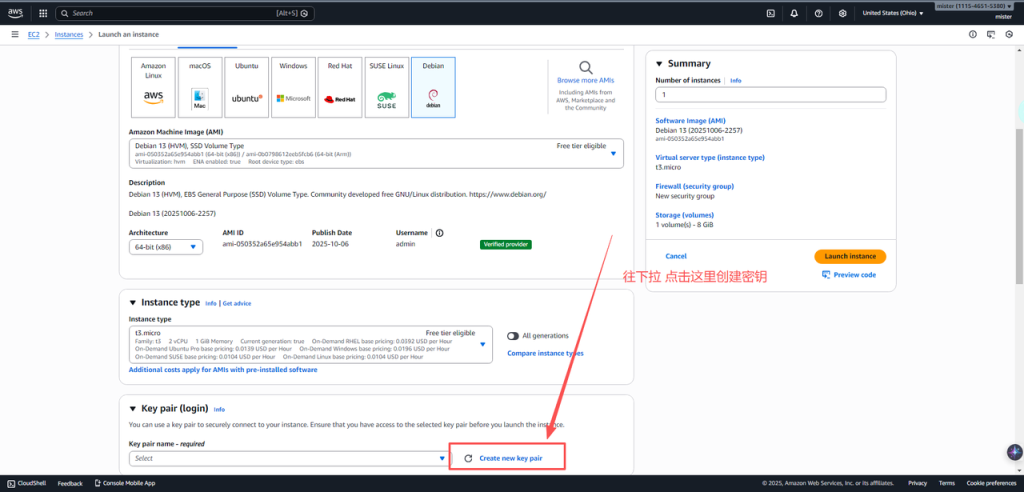Image resolution: width=1024 pixels, height=492 pixels.
Task: Toggle the hamburger navigation menu
Action: (14, 35)
